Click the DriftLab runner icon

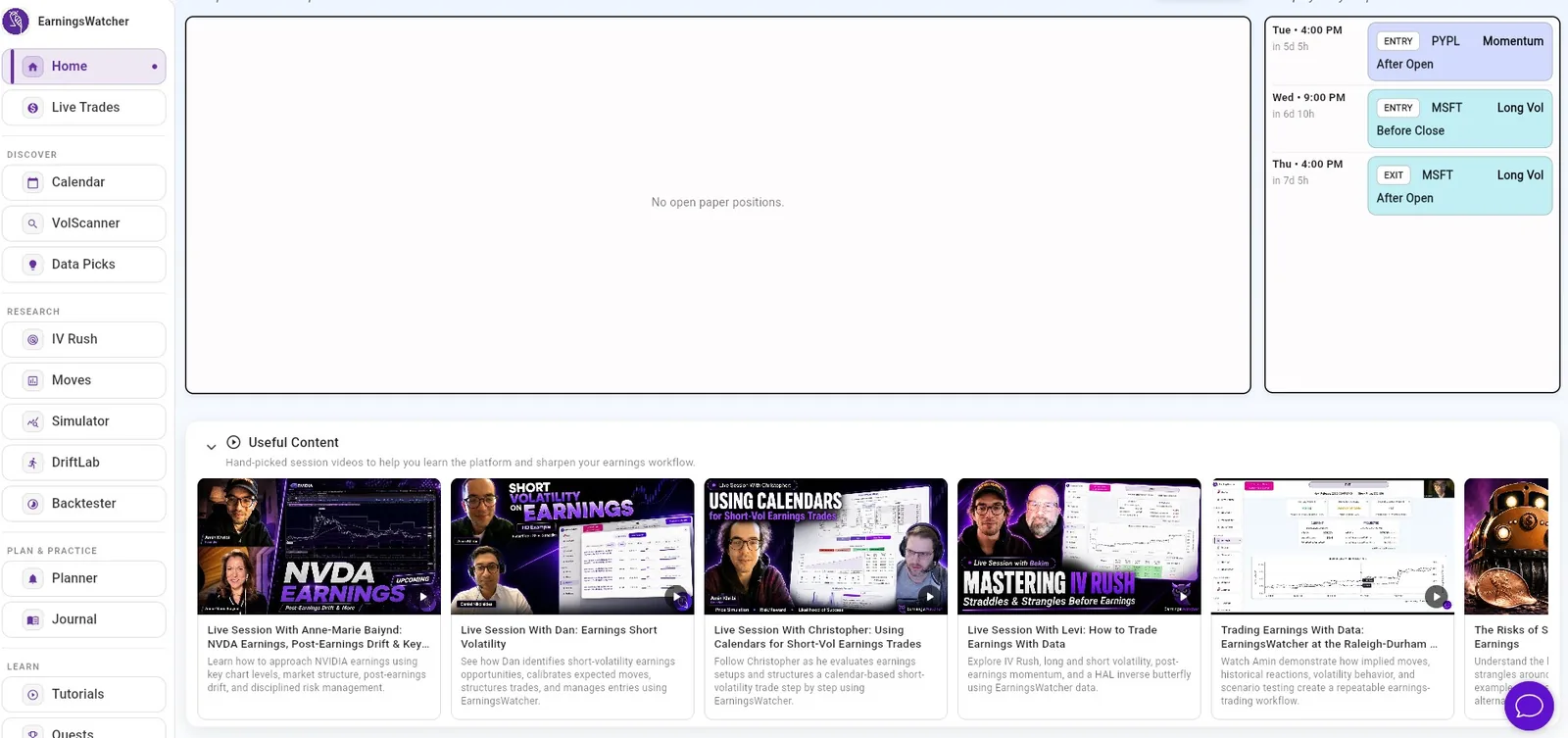[x=33, y=463]
